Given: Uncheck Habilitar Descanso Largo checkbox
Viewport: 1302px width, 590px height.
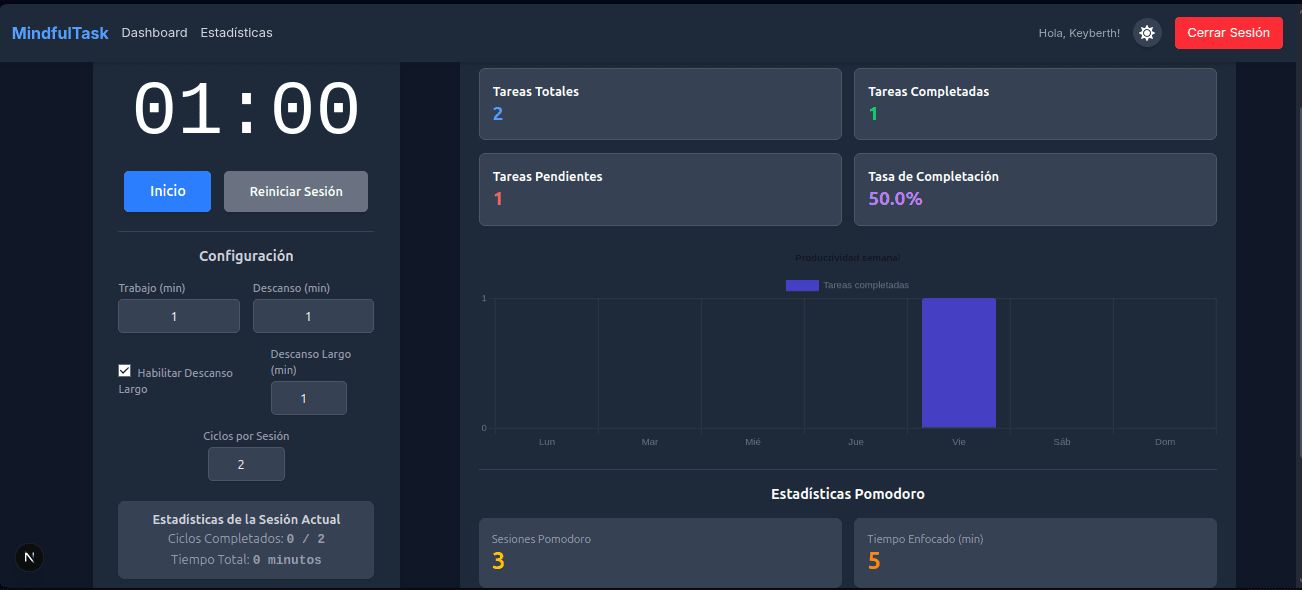Looking at the screenshot, I should (x=125, y=371).
